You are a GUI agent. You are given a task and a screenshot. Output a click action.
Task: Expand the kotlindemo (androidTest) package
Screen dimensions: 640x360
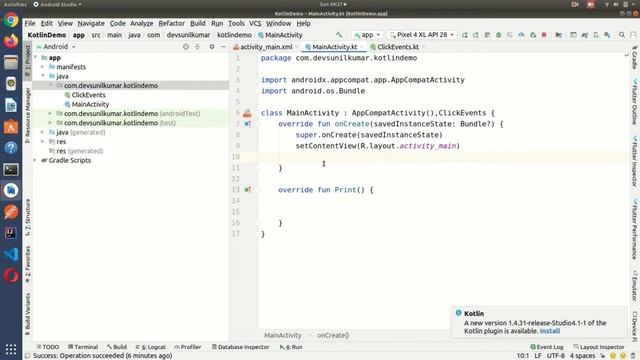click(x=50, y=113)
